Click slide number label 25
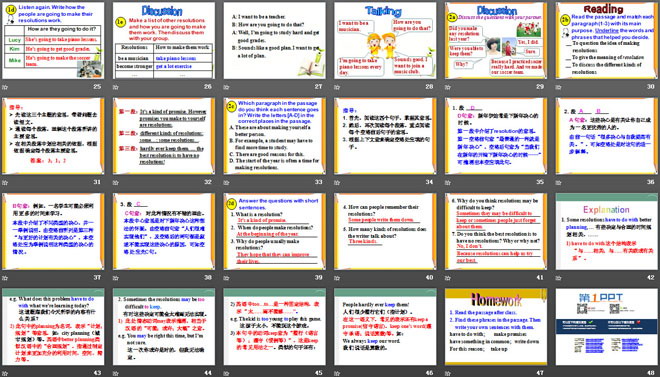 tap(97, 87)
